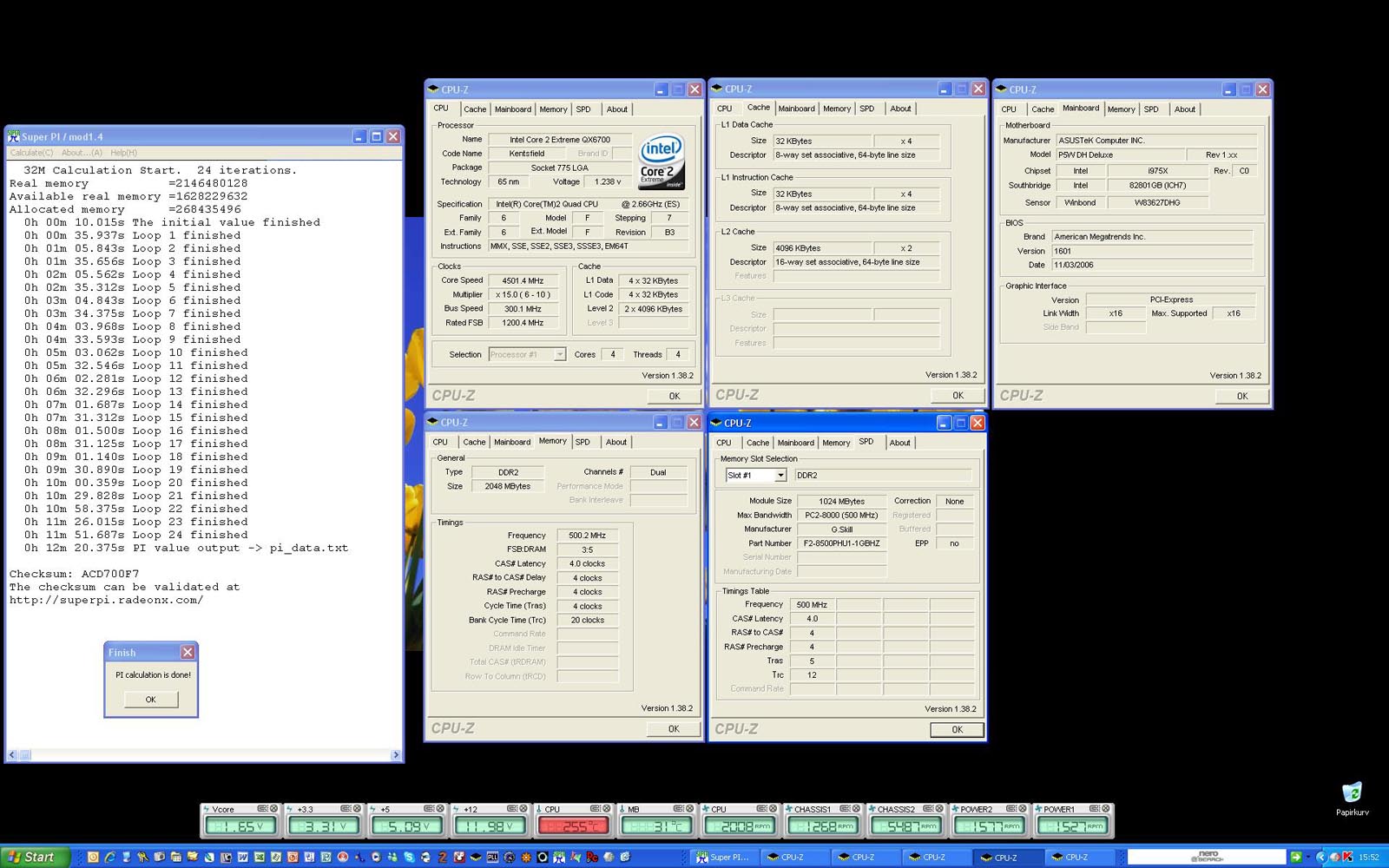Image resolution: width=1389 pixels, height=868 pixels.
Task: Close the +12 voltage gadget
Action: click(x=523, y=808)
